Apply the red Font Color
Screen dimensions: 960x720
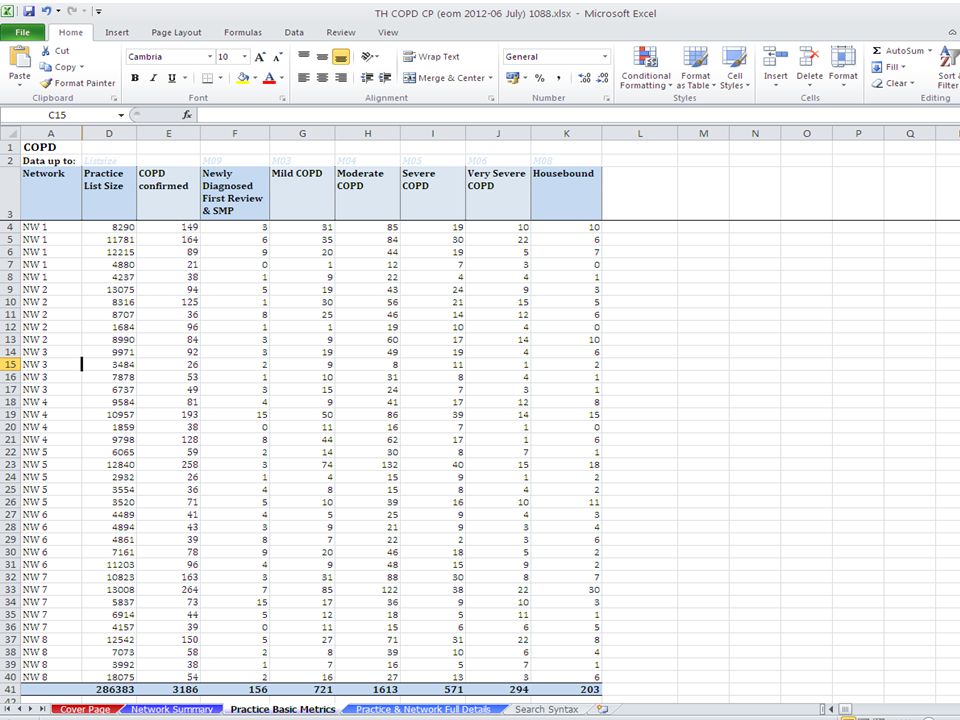269,78
